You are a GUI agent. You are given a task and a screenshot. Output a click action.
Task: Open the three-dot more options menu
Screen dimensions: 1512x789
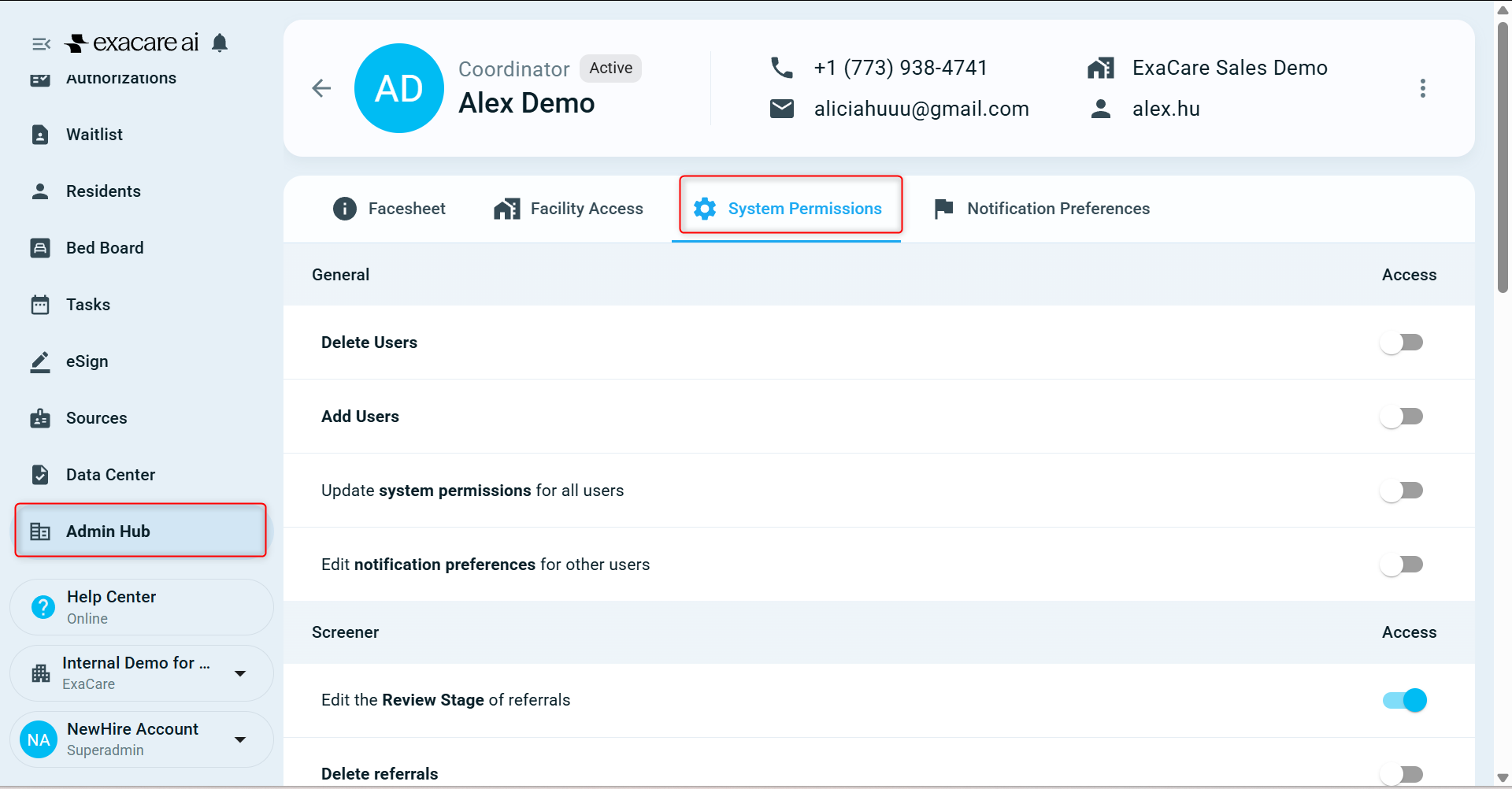click(1422, 88)
